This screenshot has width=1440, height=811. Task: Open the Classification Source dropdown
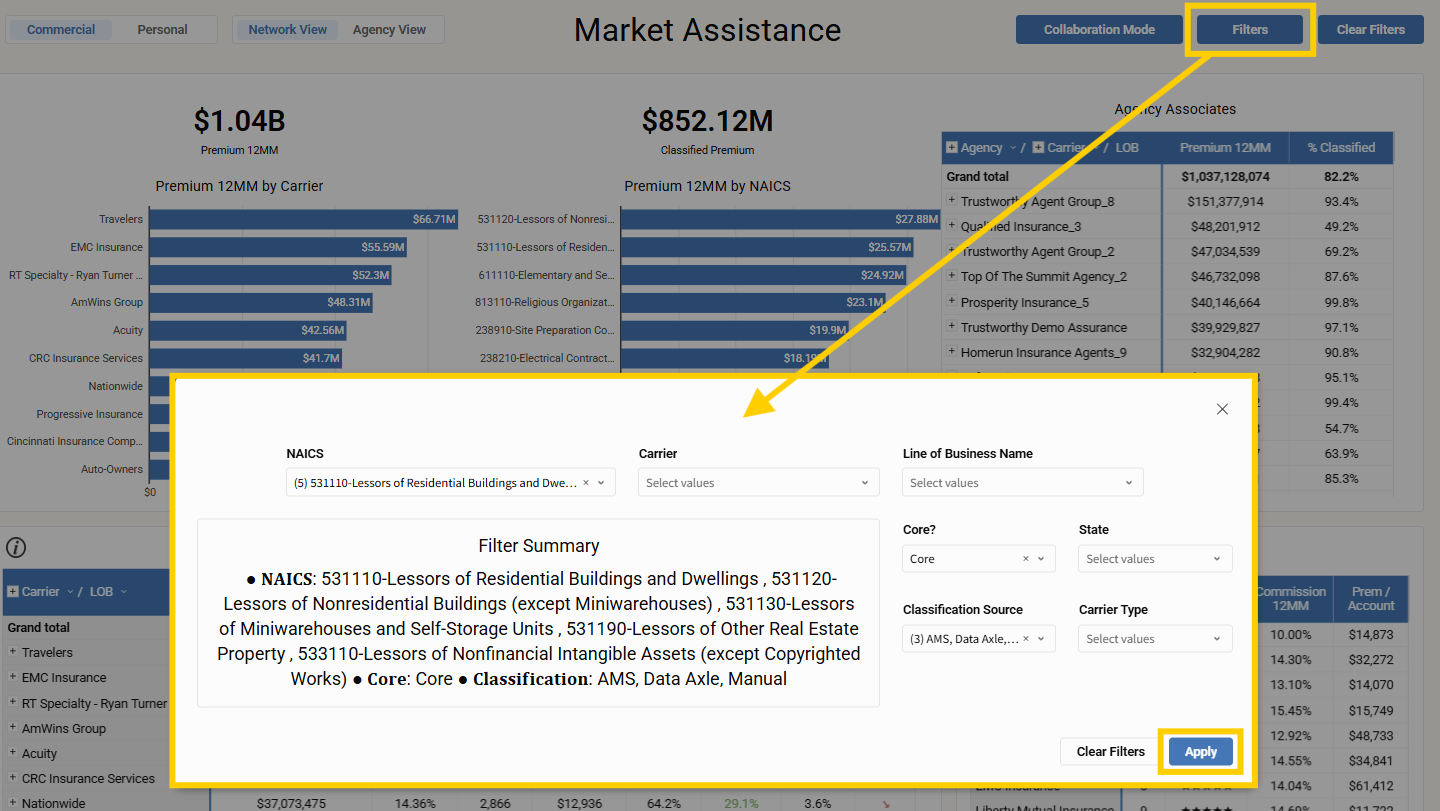coord(1041,639)
